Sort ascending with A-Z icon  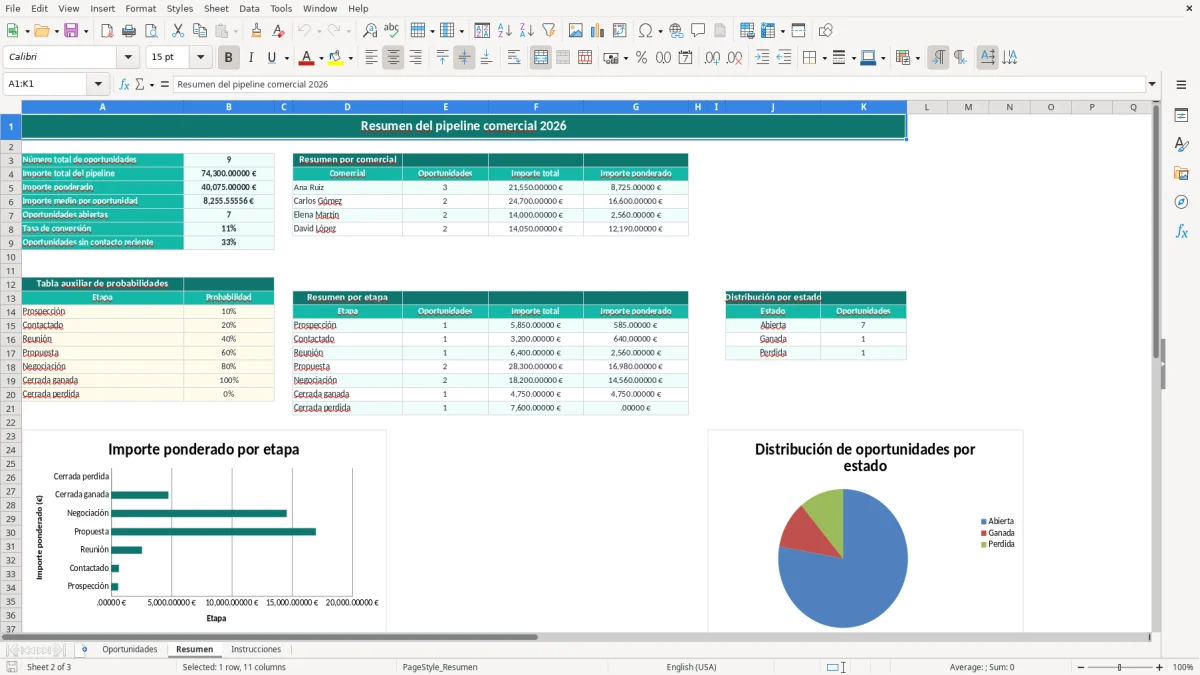coord(505,31)
